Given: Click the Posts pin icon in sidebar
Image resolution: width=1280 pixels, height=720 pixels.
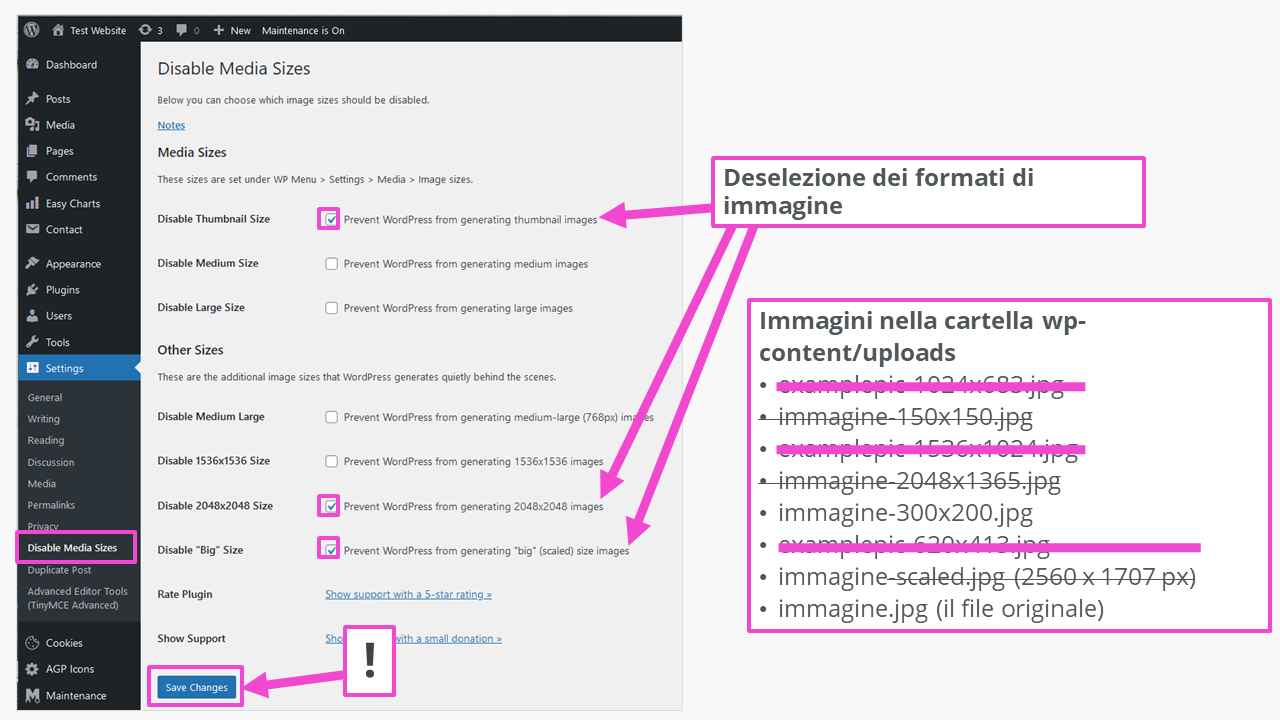Looking at the screenshot, I should tap(32, 99).
